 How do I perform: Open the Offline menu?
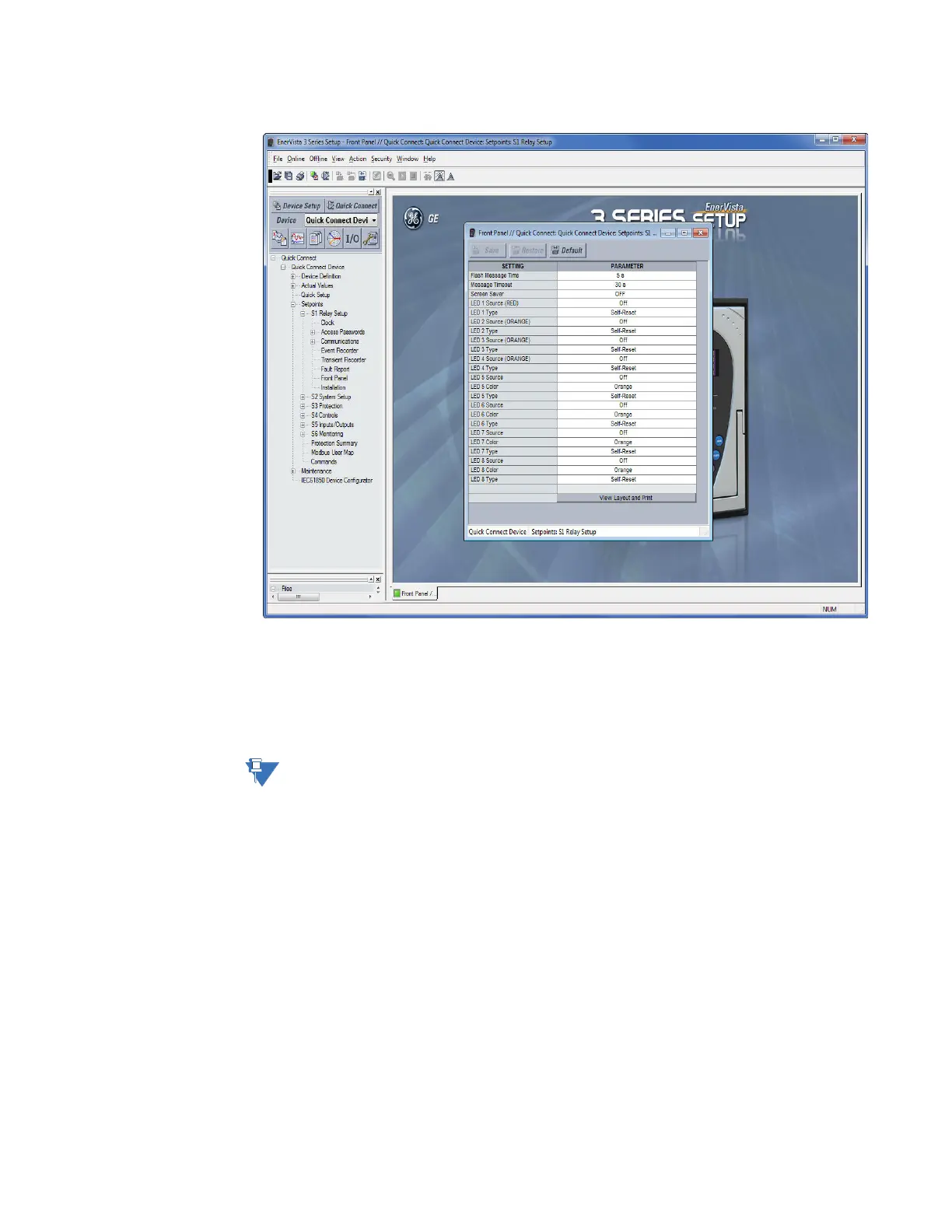coord(318,159)
